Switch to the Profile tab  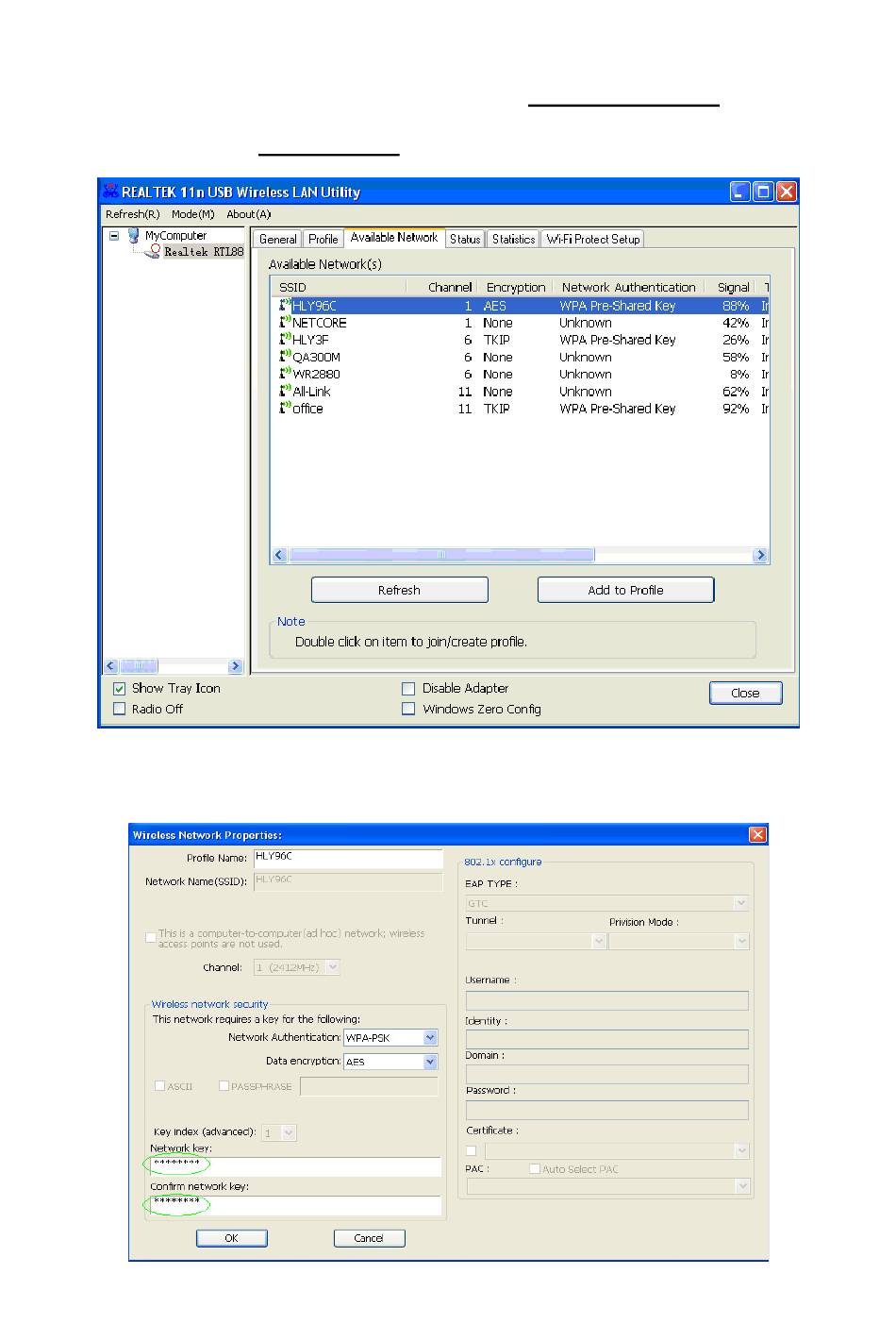tap(324, 240)
